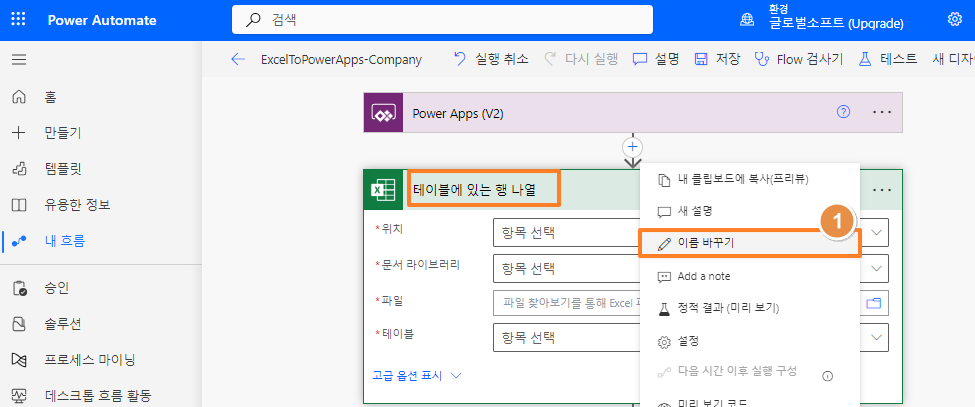Click the Power Automate title

(102, 20)
